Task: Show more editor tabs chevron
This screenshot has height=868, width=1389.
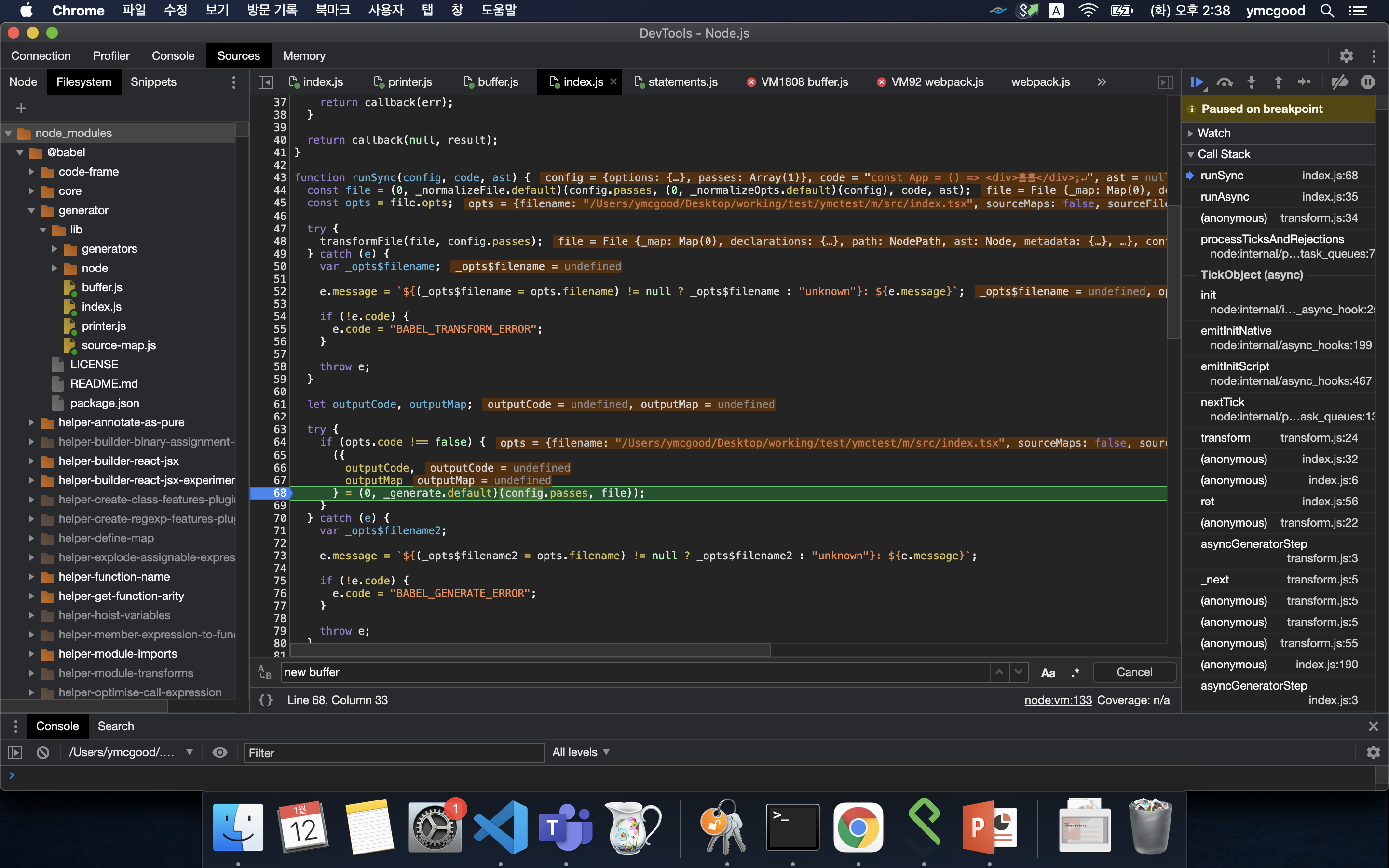Action: point(1102,82)
